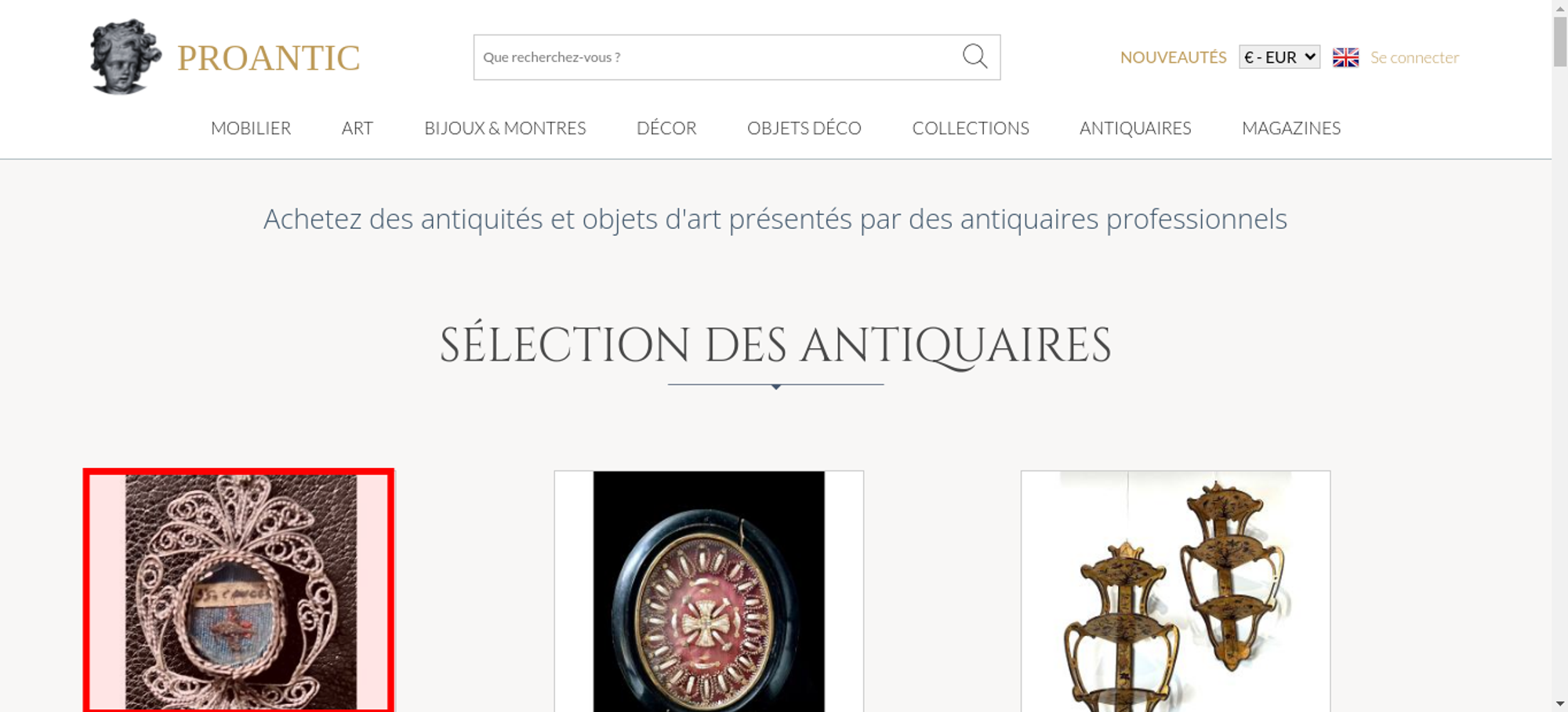The image size is (1568, 712).
Task: Open the OBJETS DÉCO menu
Action: [804, 128]
